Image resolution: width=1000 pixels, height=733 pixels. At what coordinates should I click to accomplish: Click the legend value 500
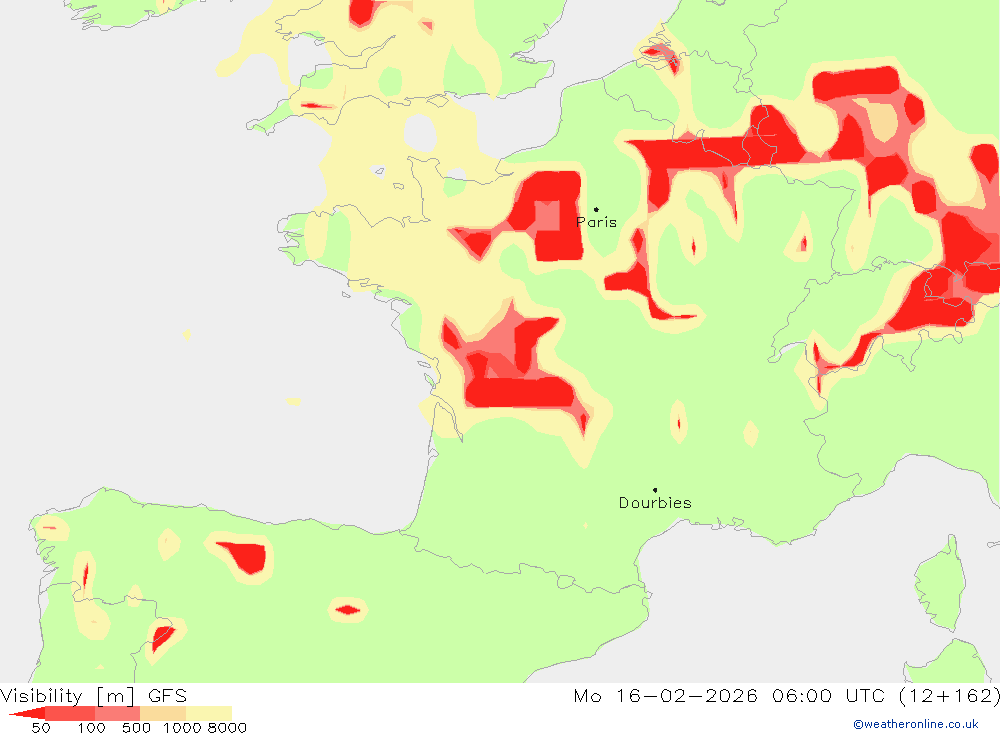[x=136, y=728]
